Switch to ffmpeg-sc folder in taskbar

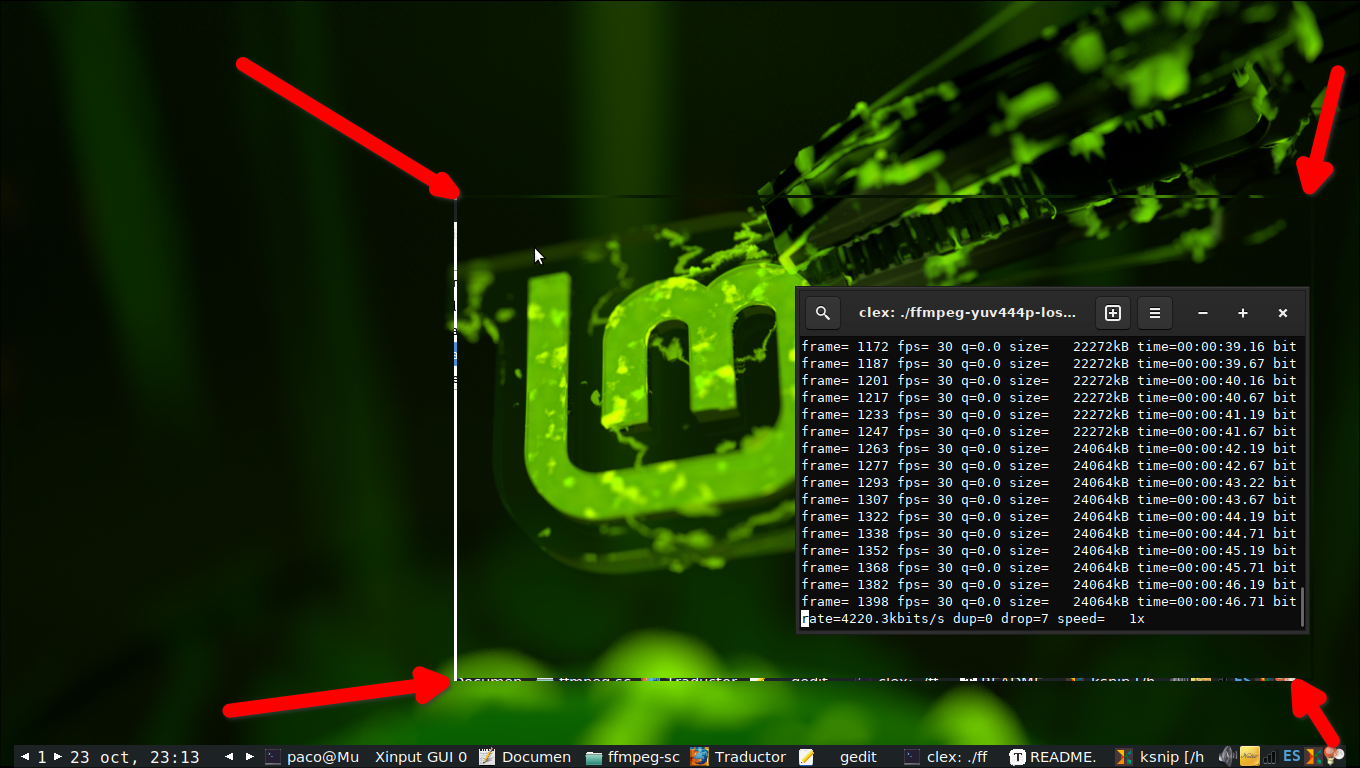[x=632, y=757]
